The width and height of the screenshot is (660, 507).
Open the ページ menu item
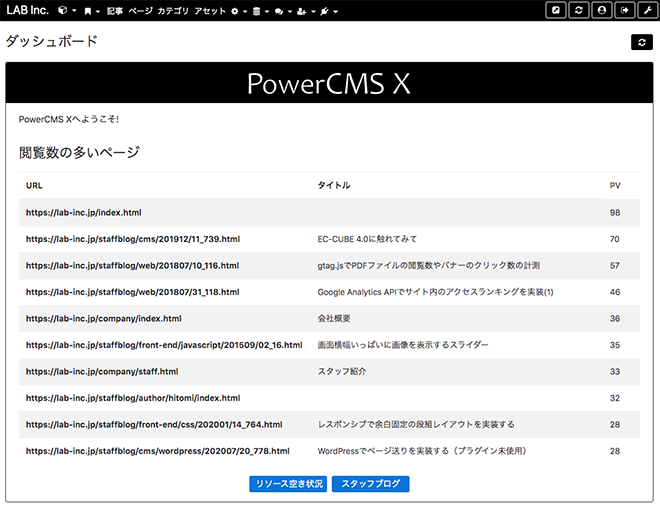pos(140,11)
